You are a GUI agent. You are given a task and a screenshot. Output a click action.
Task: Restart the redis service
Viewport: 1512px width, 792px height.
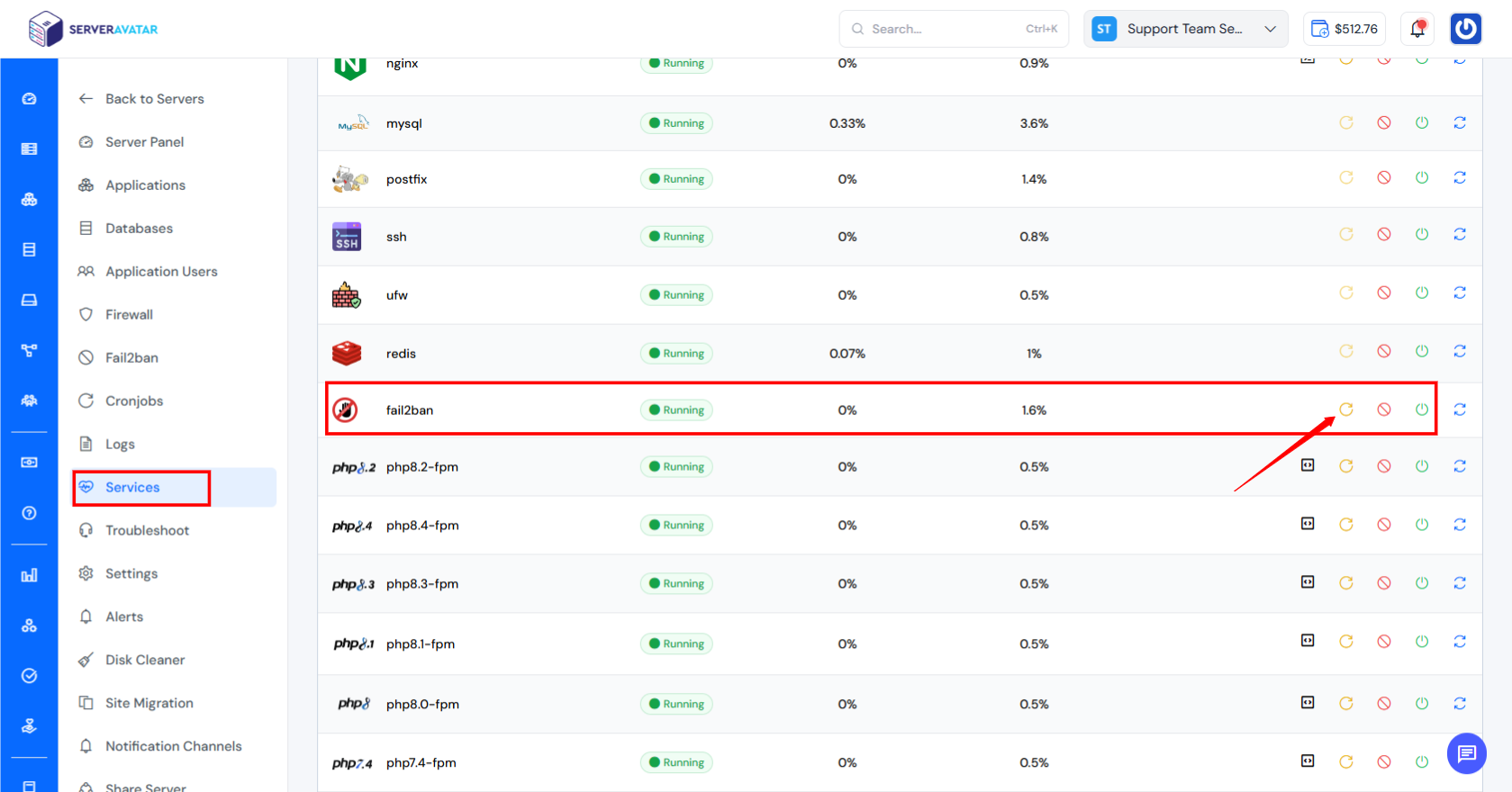[x=1346, y=351]
